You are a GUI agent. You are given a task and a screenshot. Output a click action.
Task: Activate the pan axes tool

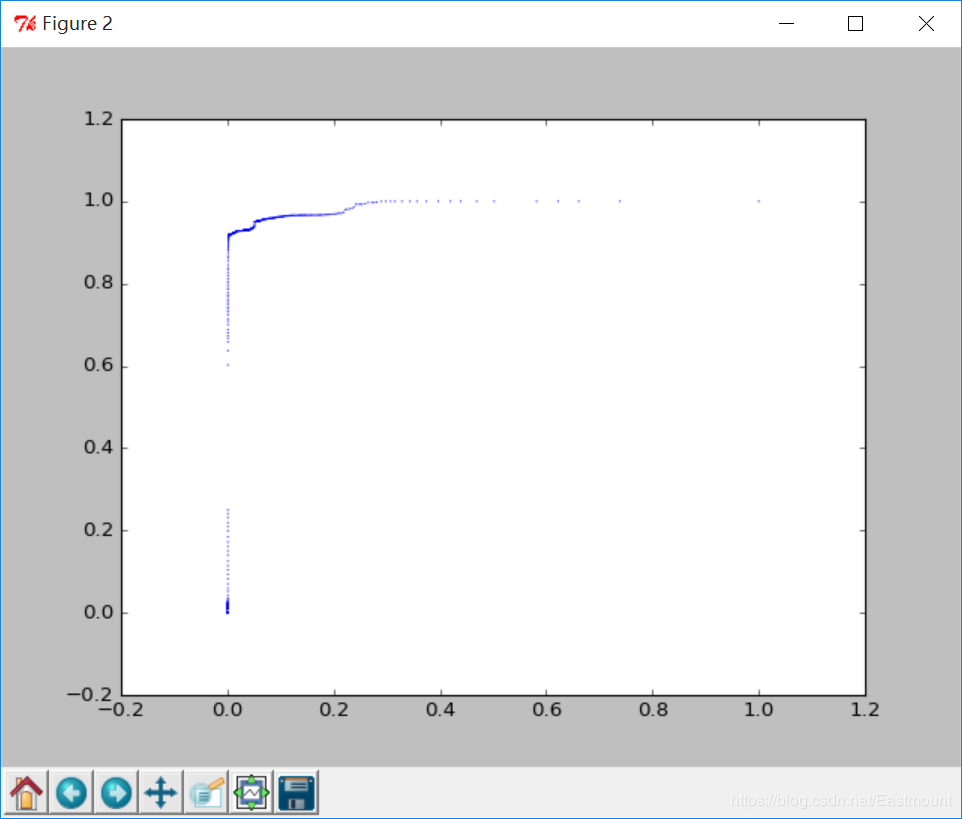[x=161, y=793]
